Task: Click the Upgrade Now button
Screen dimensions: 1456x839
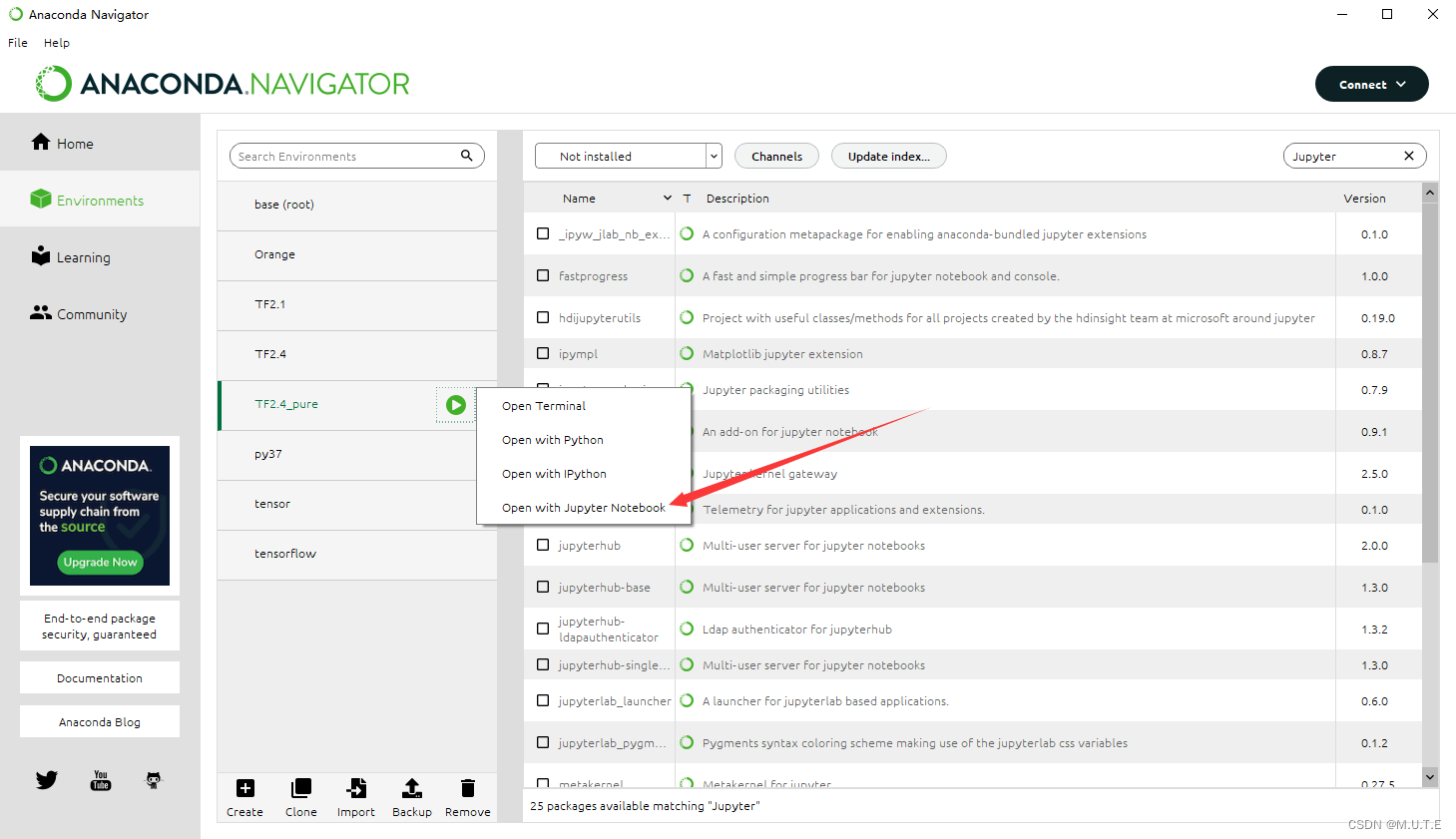Action: click(x=100, y=563)
